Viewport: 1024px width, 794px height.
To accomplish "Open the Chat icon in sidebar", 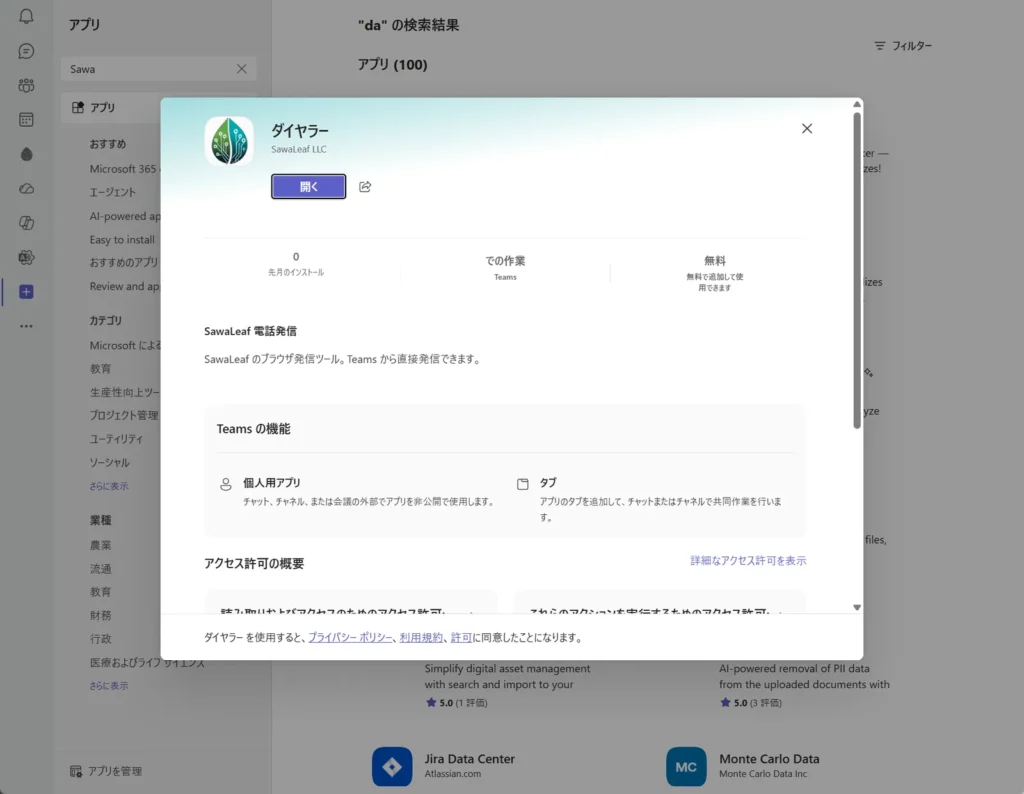I will coord(26,51).
